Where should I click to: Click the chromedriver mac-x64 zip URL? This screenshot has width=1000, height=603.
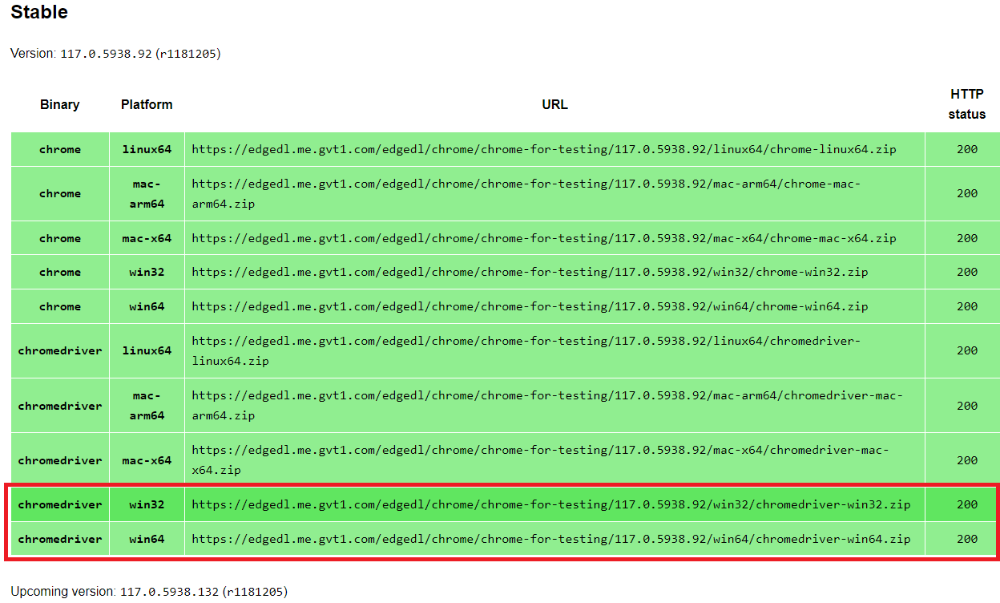click(540, 460)
